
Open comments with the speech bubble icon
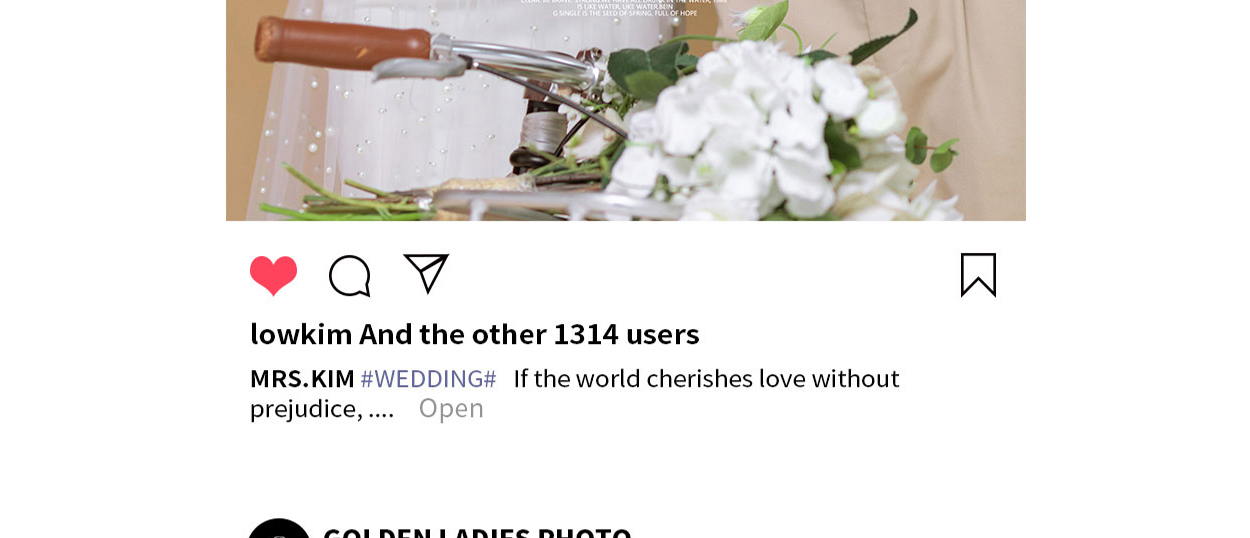coord(350,276)
